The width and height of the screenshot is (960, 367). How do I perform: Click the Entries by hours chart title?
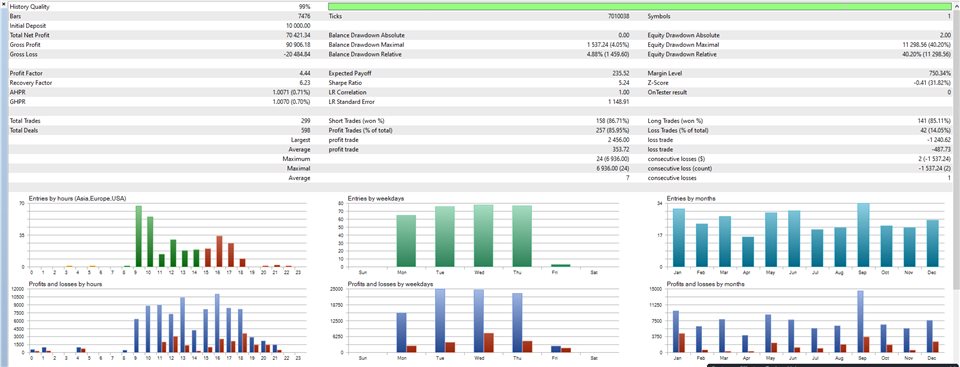tap(77, 198)
